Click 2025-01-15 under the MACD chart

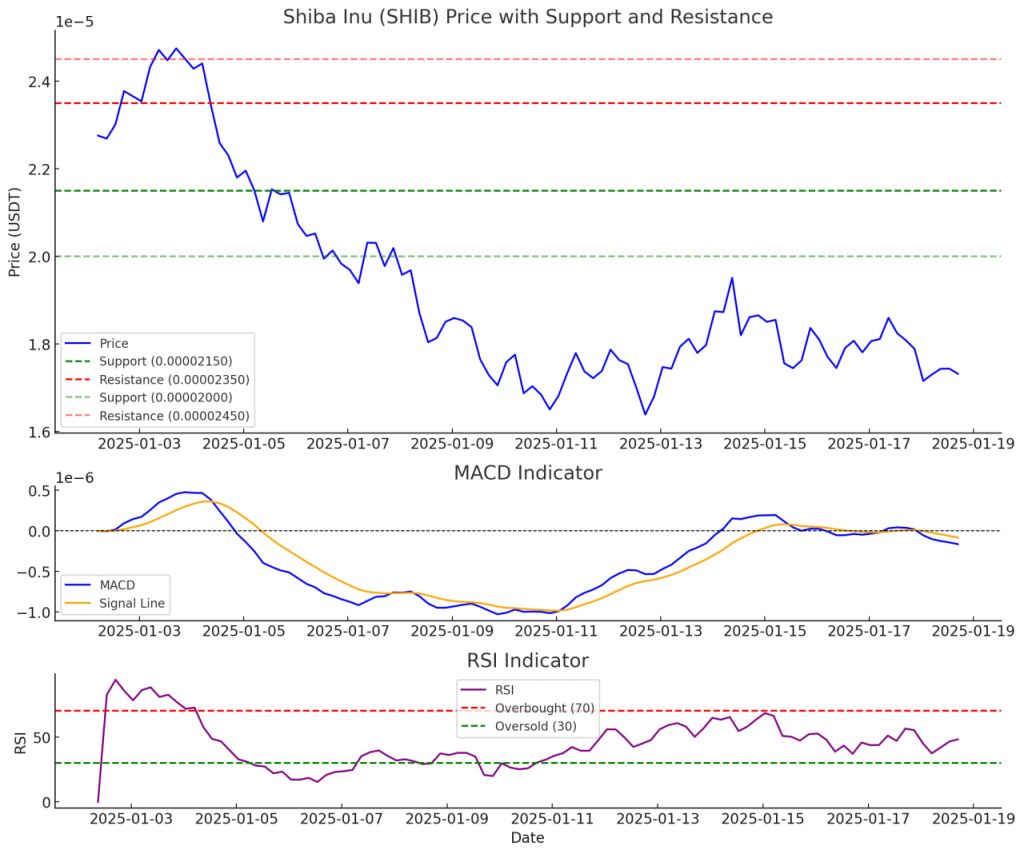765,631
